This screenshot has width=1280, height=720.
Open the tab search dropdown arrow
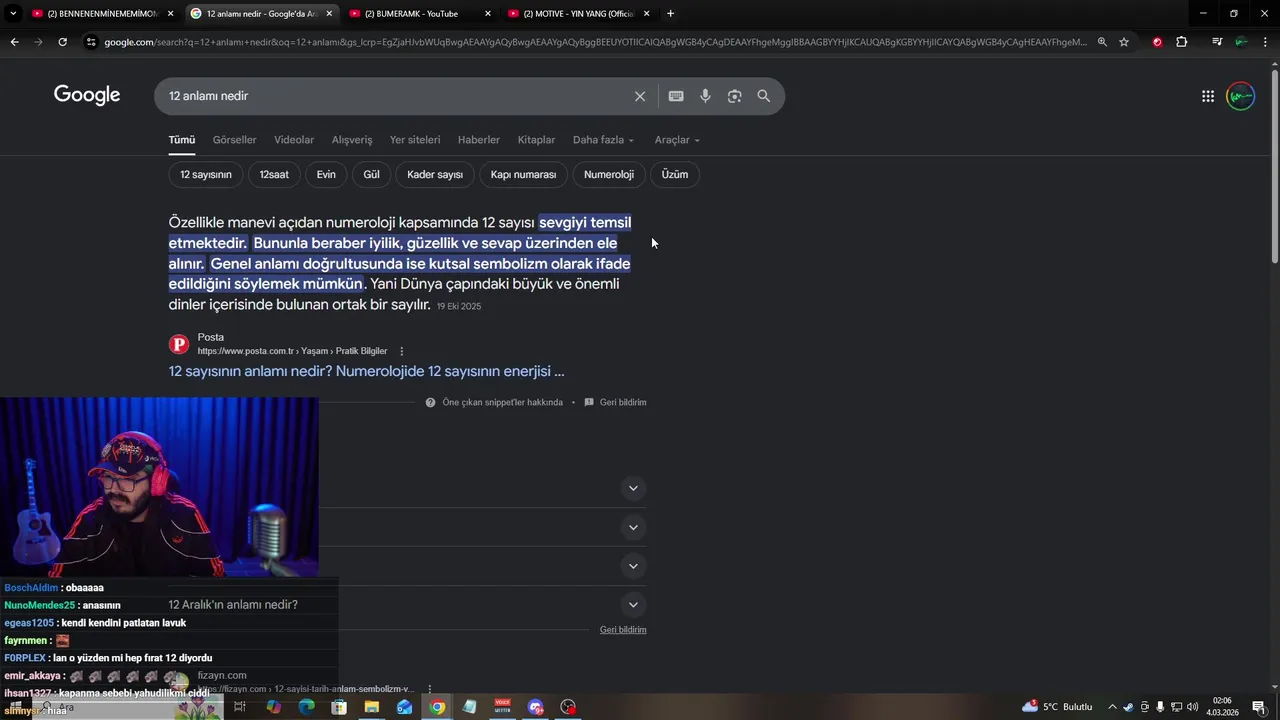tap(13, 13)
